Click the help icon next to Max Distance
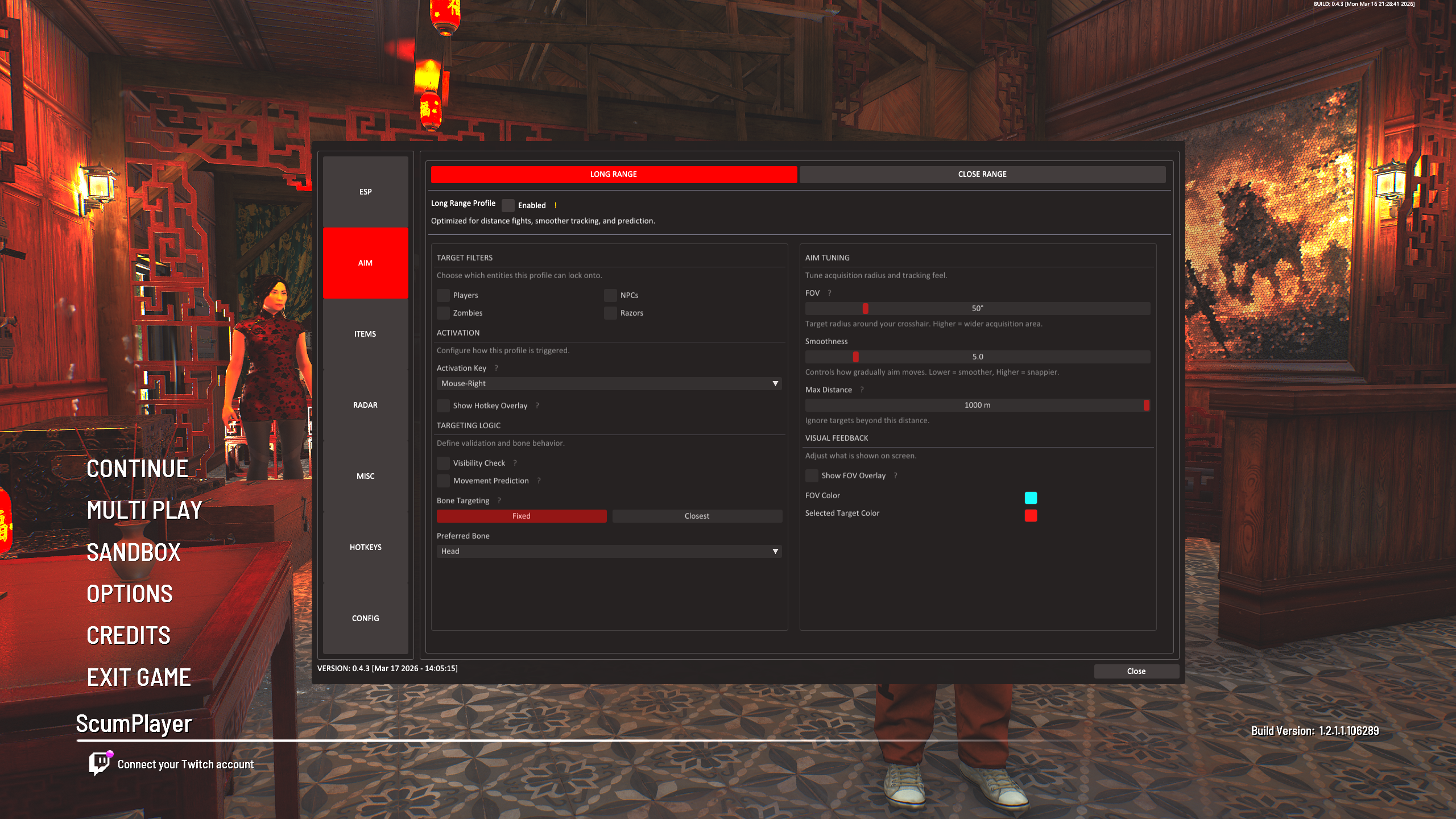The height and width of the screenshot is (819, 1456). click(x=862, y=390)
